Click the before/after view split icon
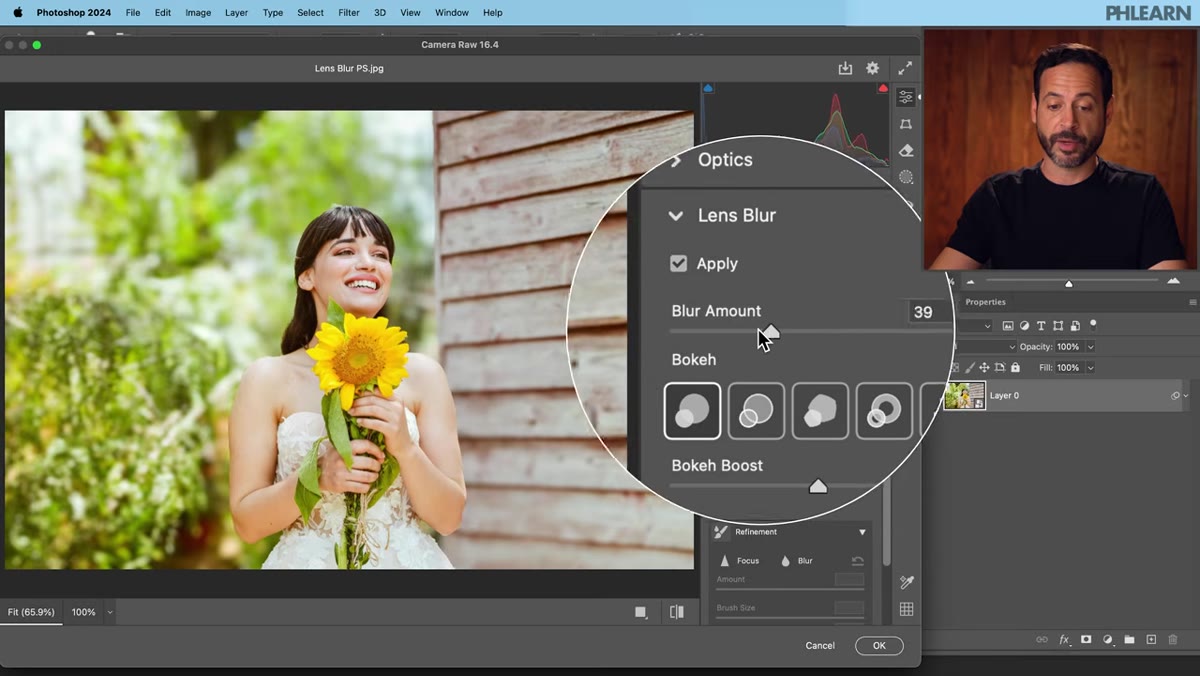1200x676 pixels. (x=677, y=612)
